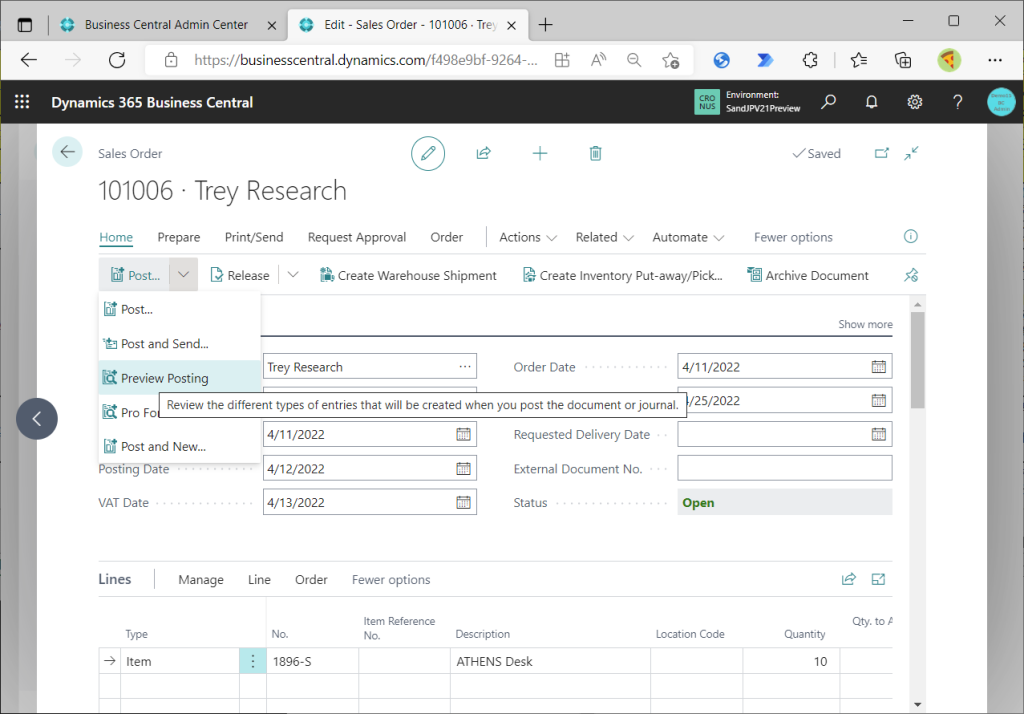The height and width of the screenshot is (714, 1024).
Task: Open the Requested Delivery Date calendar picker
Action: point(878,434)
